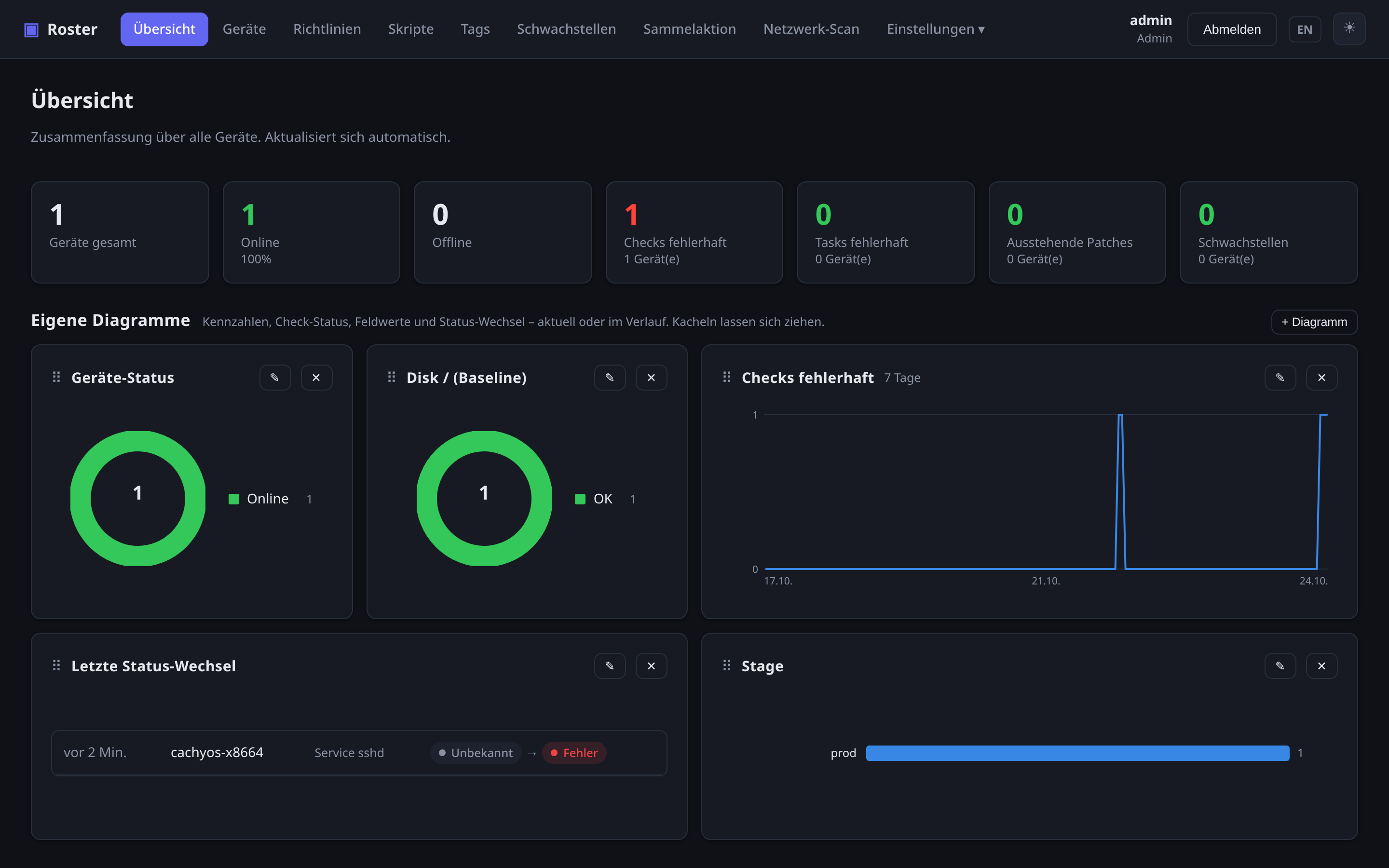Go to the Geräte page
This screenshot has width=1389, height=868.
tap(244, 29)
